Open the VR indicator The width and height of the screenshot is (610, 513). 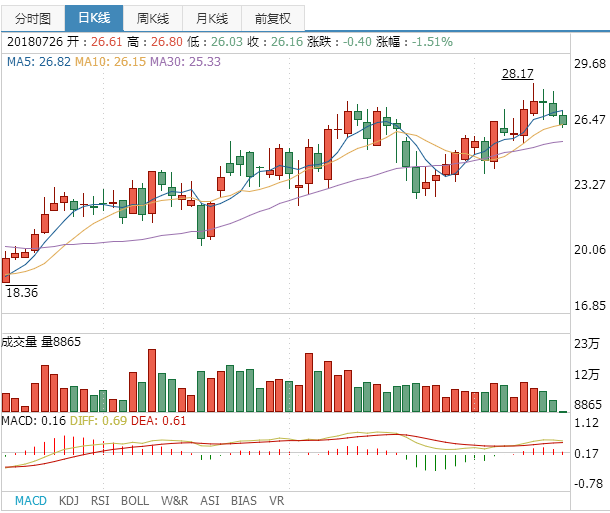click(x=276, y=500)
